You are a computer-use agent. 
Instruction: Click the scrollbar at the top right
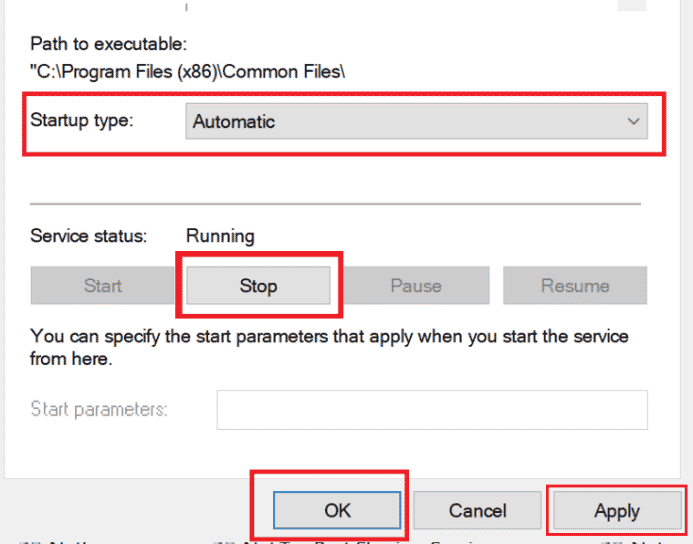pos(631,5)
